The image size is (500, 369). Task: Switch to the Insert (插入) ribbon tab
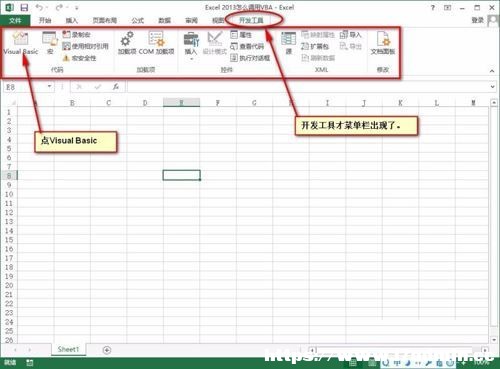pyautogui.click(x=71, y=20)
